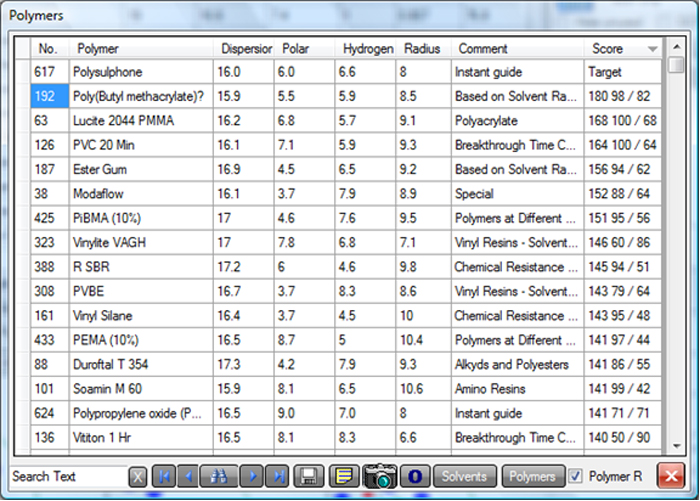Click Alkyds and Polyesters comment cell
Viewport: 700px width, 501px height.
(517, 364)
